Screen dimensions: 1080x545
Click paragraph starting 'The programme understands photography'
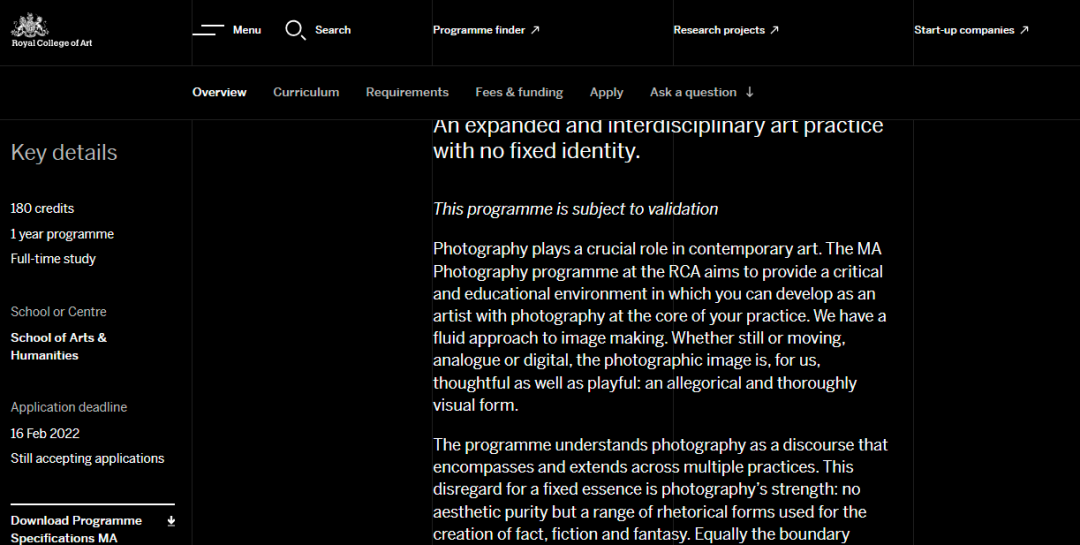coord(660,490)
